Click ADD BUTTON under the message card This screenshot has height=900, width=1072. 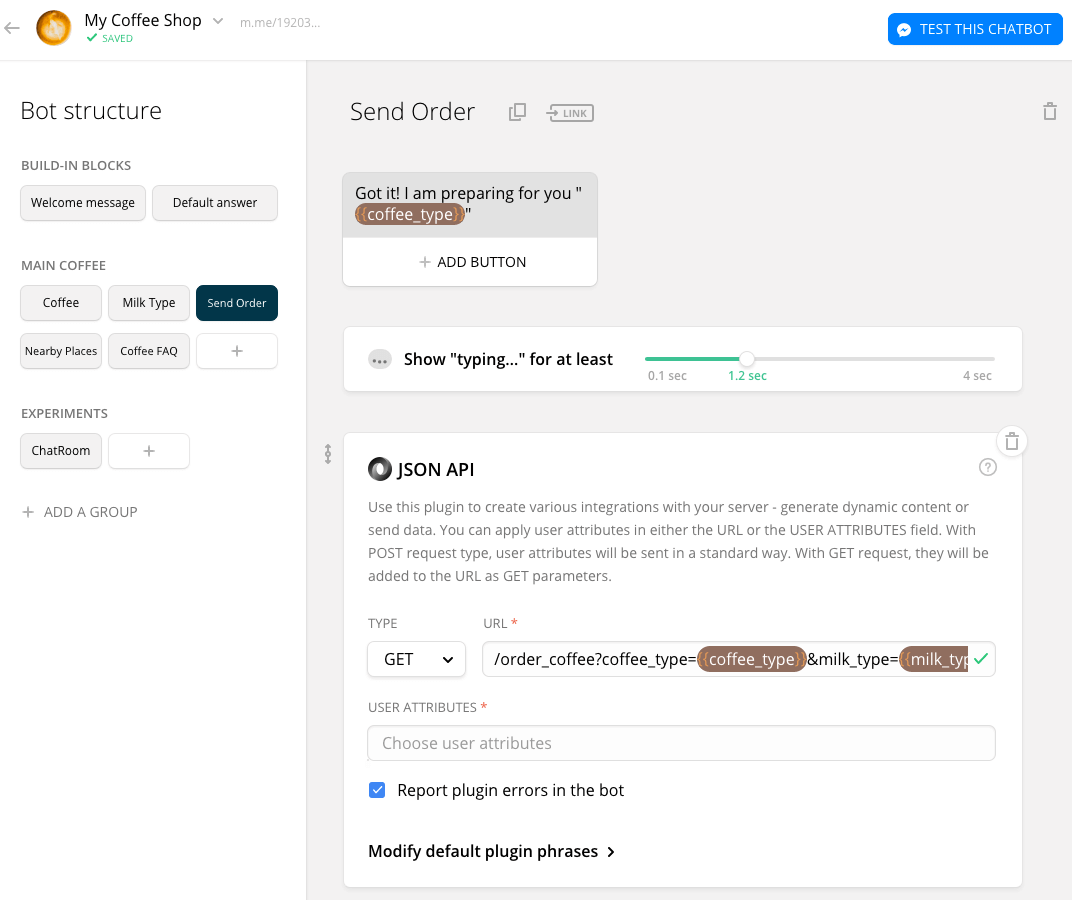[x=470, y=262]
